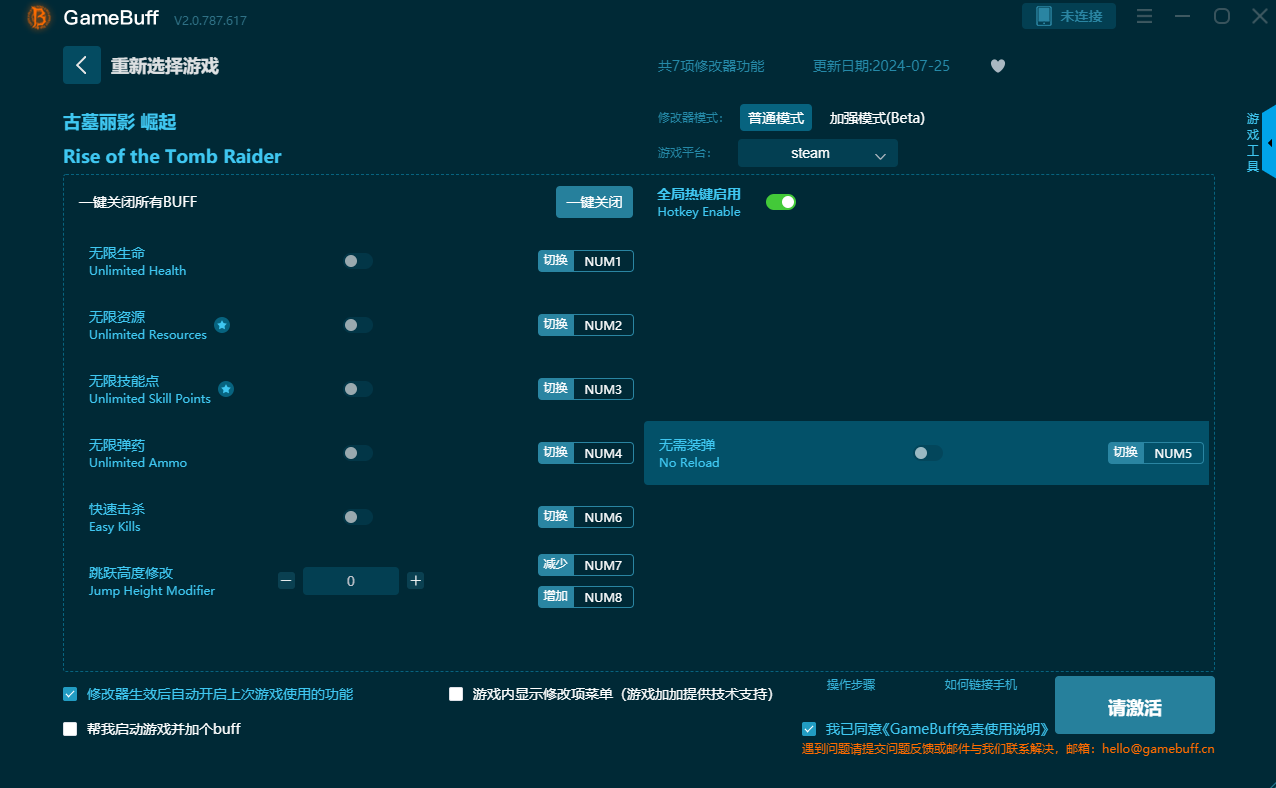
Task: Click NUM8 increase hotkey for jump height
Action: [x=603, y=597]
